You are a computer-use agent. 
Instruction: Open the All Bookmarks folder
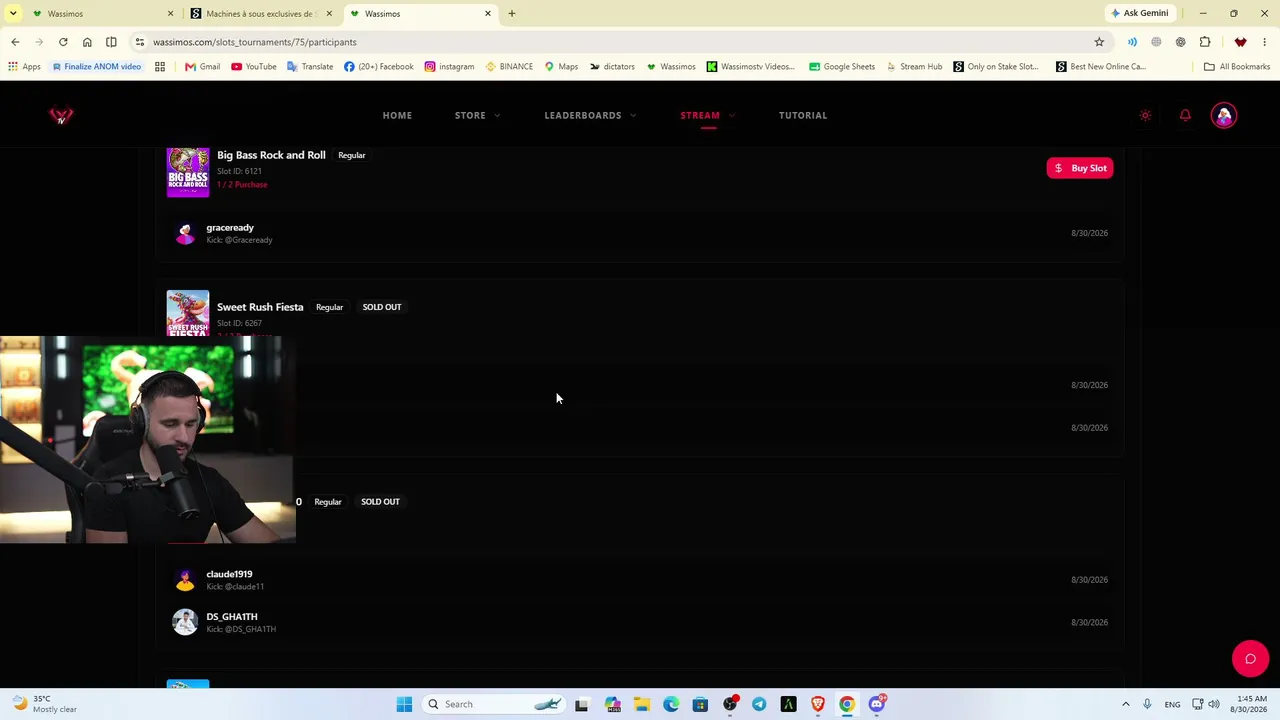[x=1237, y=67]
